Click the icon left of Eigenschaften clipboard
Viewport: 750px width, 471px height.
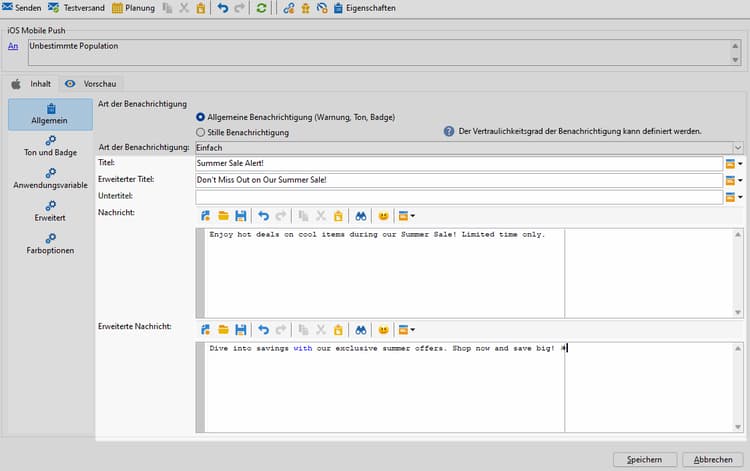(322, 8)
